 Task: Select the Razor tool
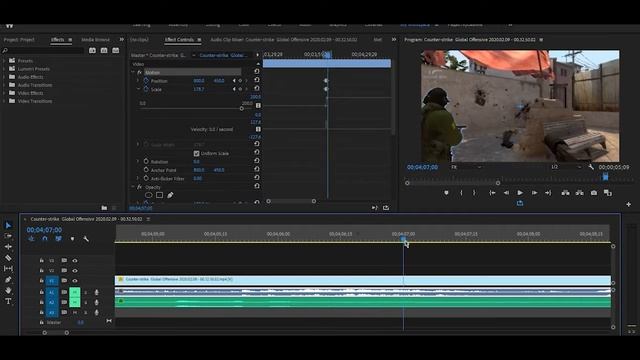click(x=8, y=258)
